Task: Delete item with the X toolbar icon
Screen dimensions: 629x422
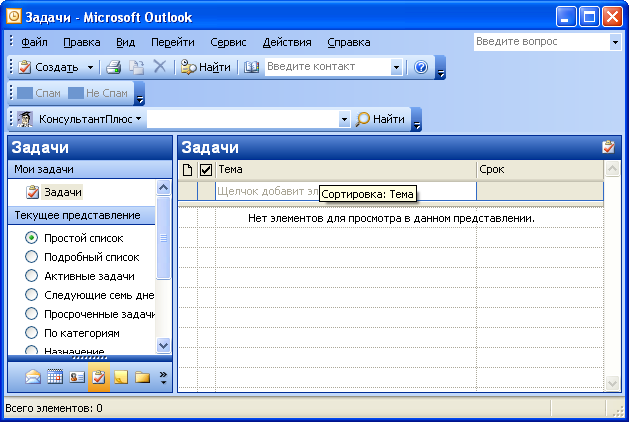Action: click(x=160, y=66)
